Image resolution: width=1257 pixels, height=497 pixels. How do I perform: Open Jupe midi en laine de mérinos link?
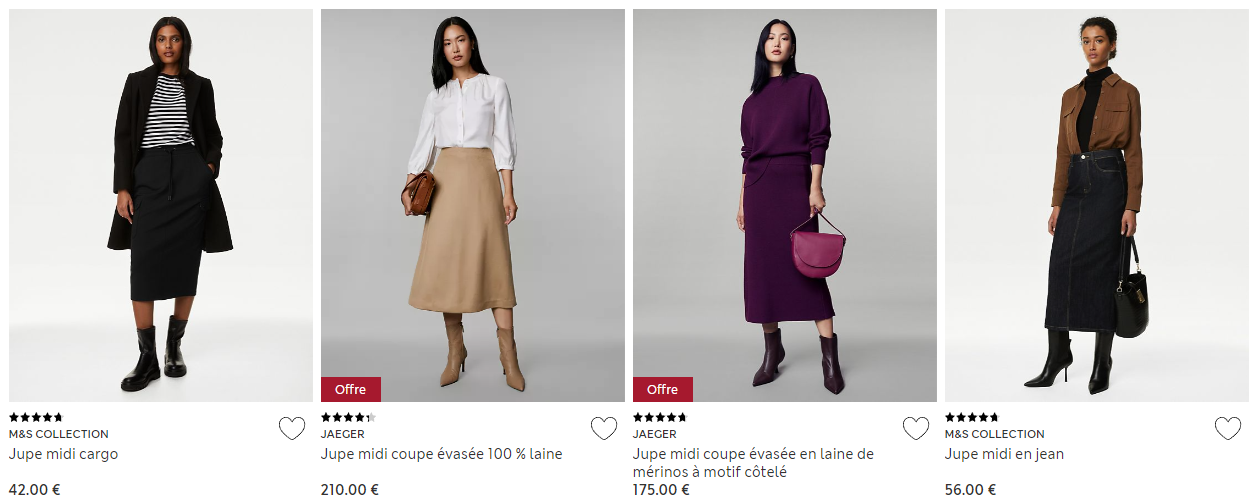753,463
